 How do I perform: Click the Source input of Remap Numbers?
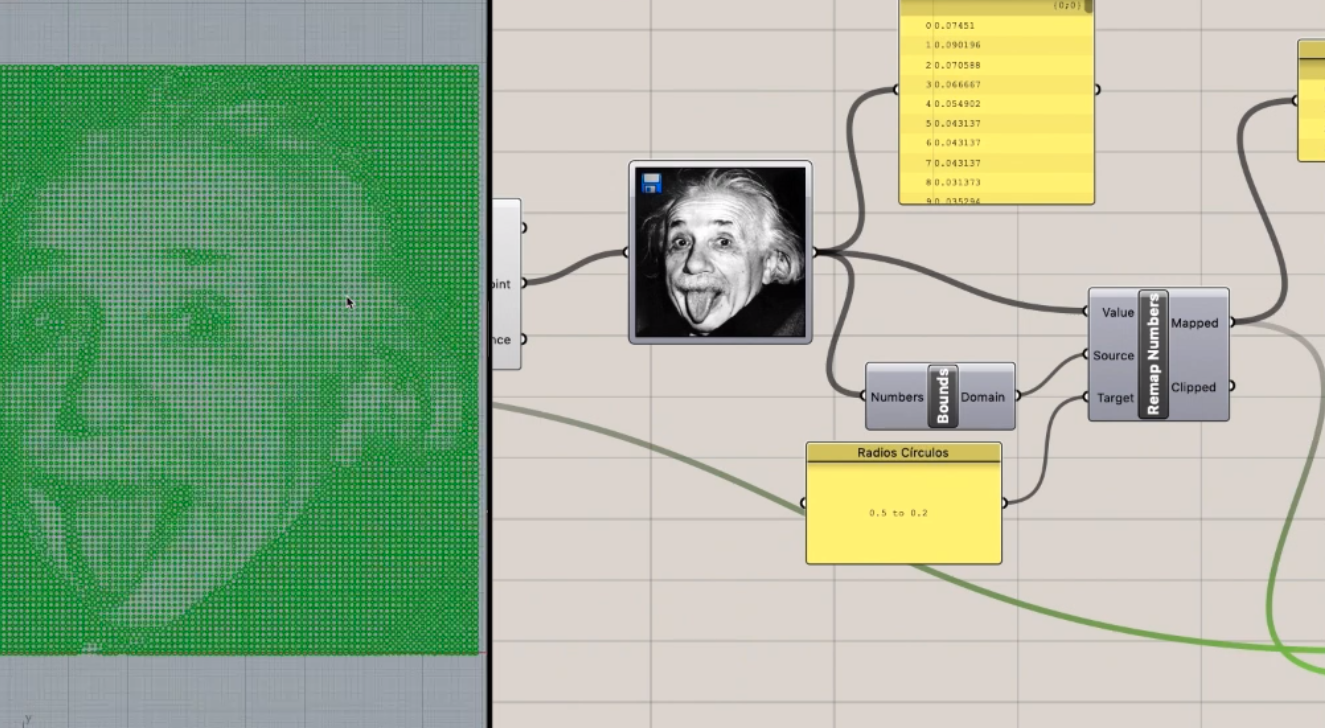(1113, 355)
